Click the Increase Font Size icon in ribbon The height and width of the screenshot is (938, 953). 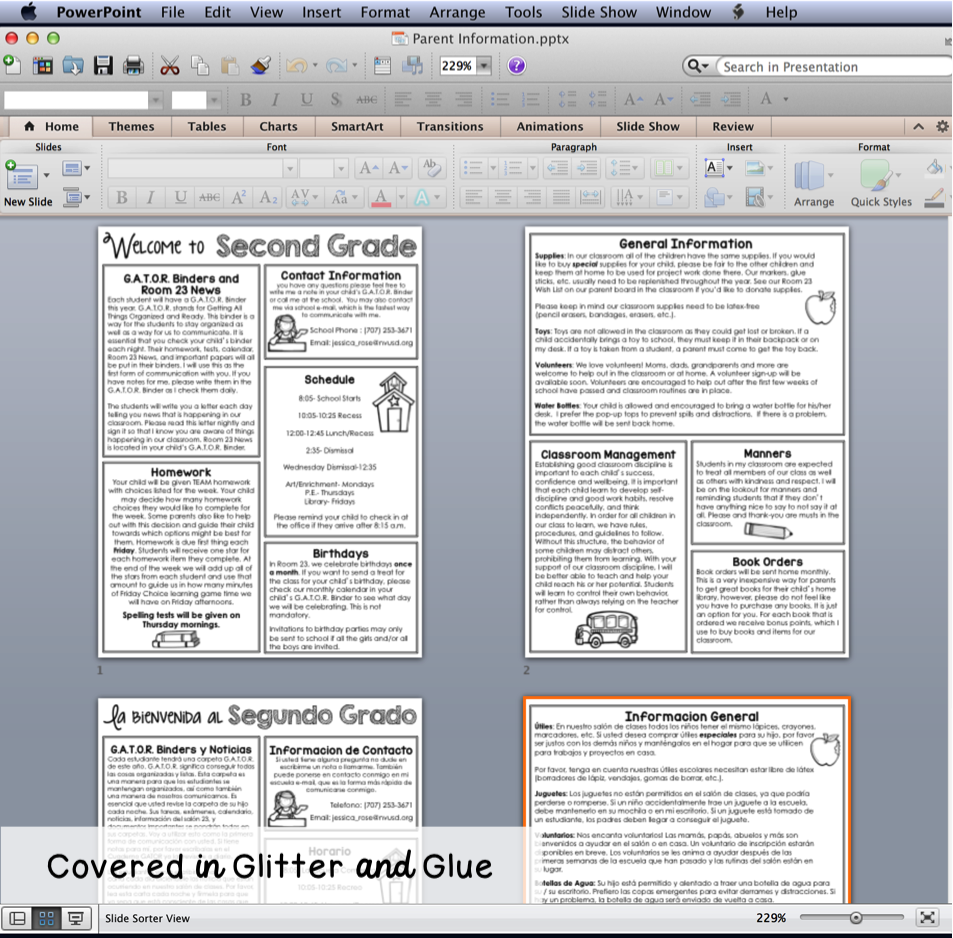[369, 167]
